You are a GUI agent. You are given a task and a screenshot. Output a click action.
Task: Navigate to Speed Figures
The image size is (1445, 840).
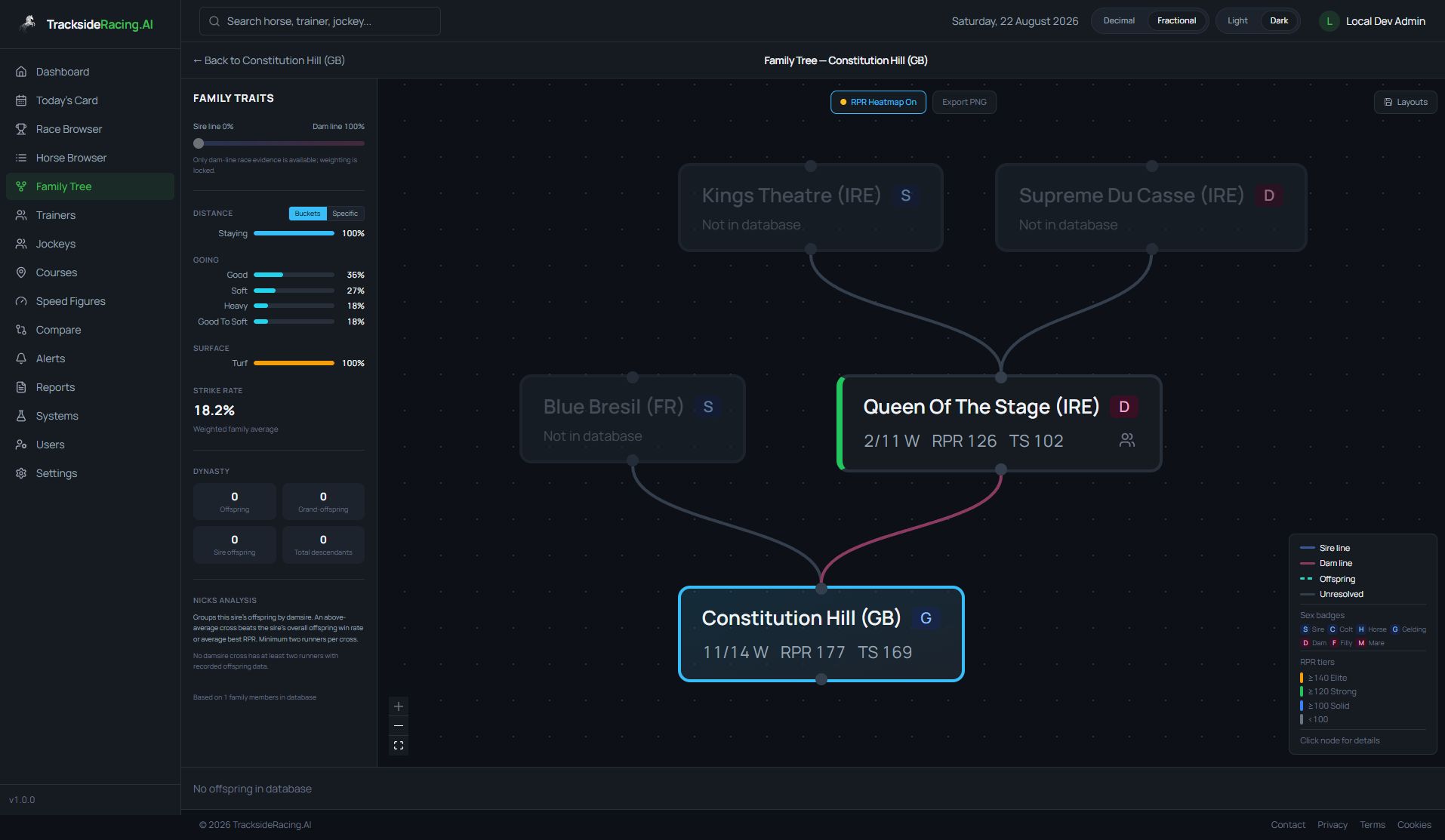(x=90, y=301)
